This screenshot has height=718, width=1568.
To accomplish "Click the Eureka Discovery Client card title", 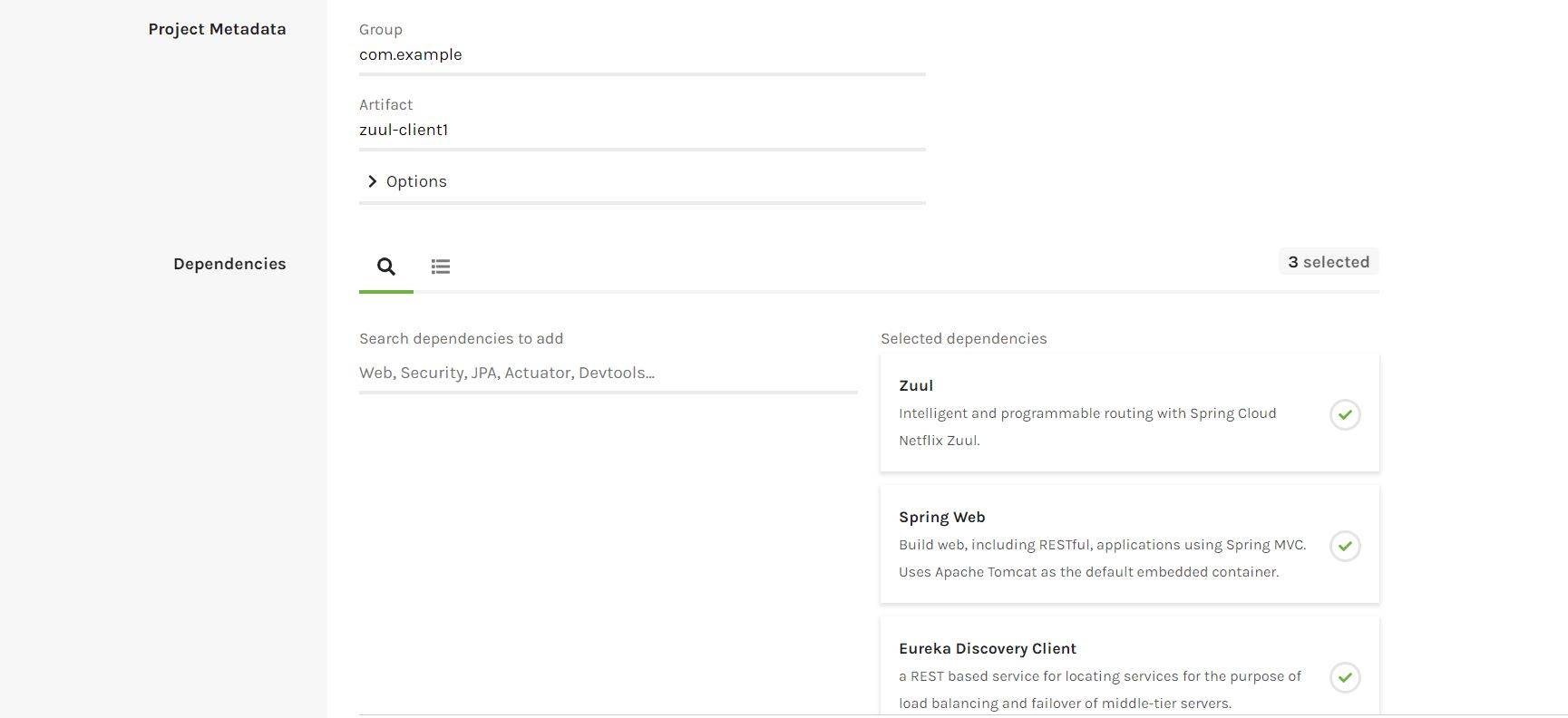I will point(987,648).
